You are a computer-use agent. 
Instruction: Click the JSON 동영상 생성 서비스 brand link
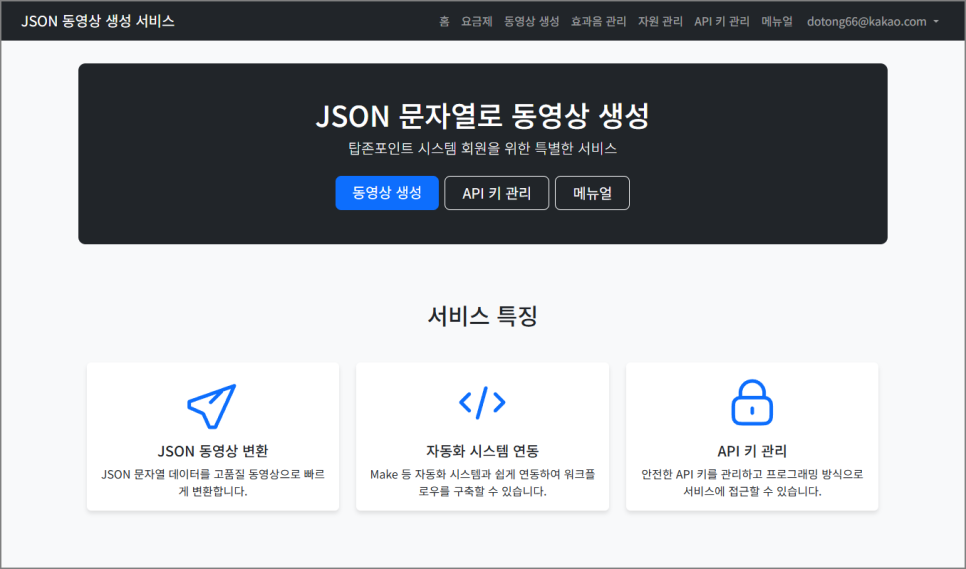click(x=98, y=21)
